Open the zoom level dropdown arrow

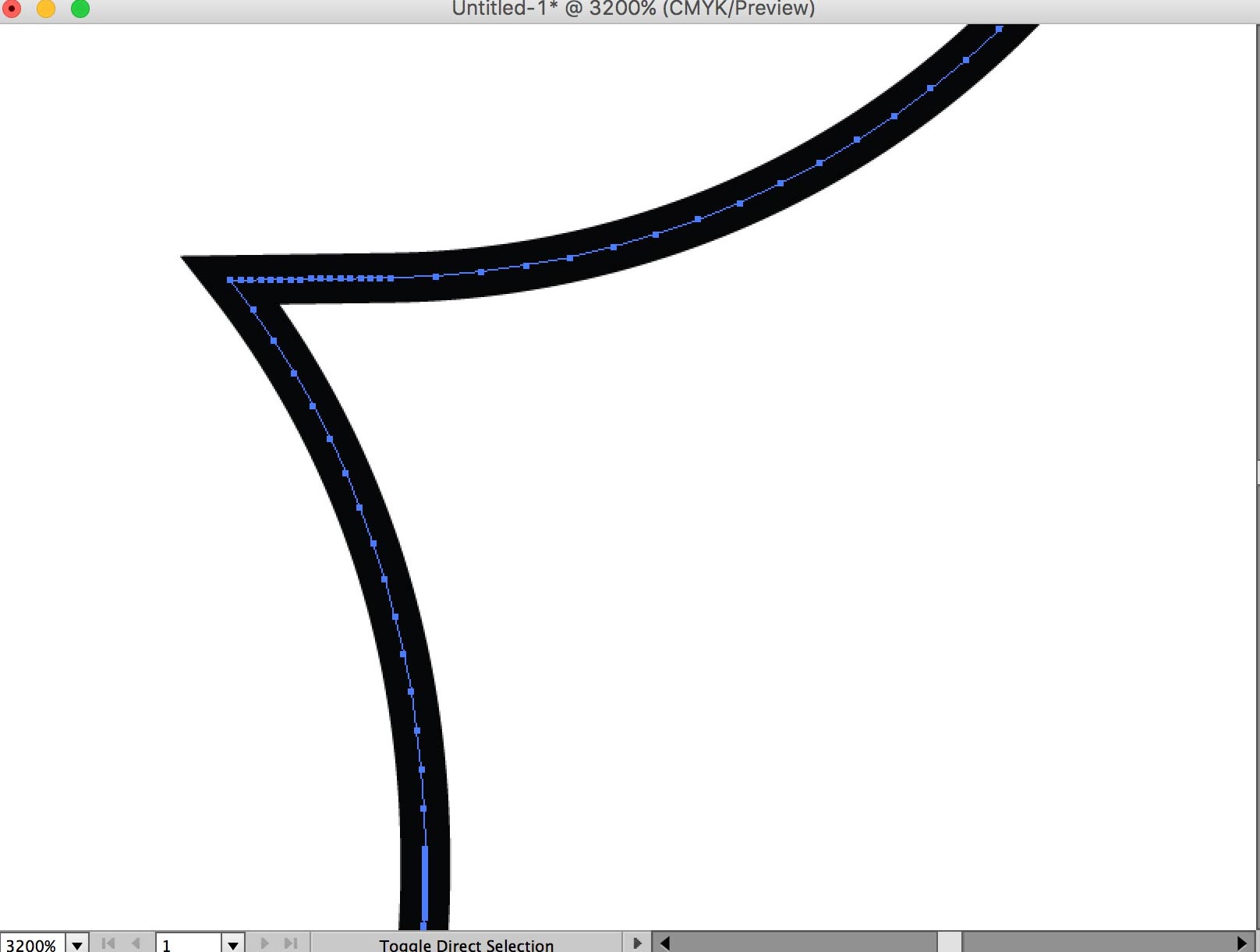77,944
